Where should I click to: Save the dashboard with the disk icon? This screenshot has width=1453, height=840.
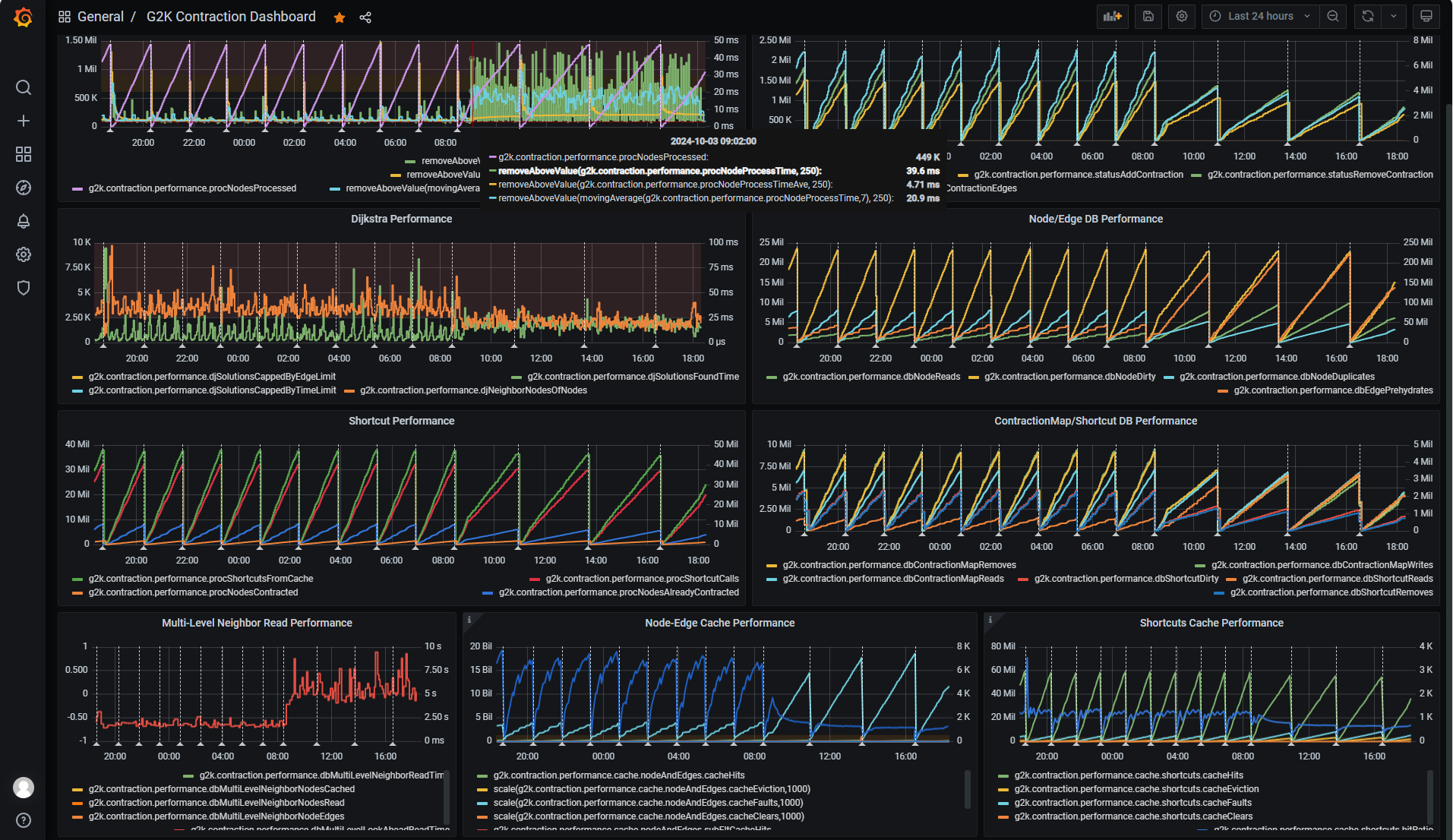(x=1148, y=16)
